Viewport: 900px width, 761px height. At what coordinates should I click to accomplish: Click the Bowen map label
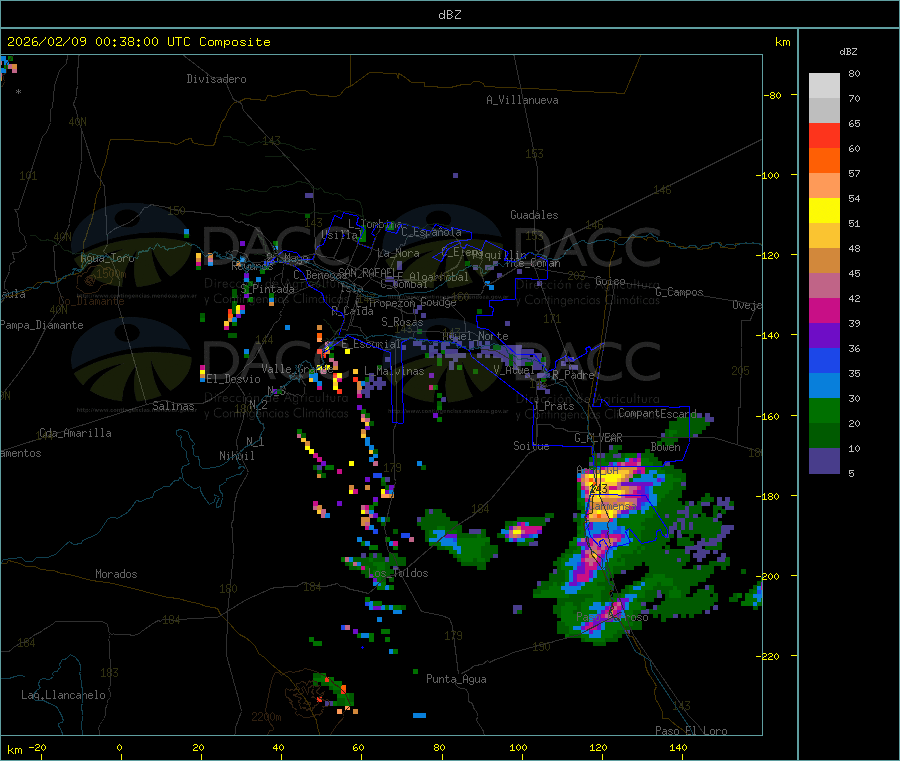[x=666, y=446]
